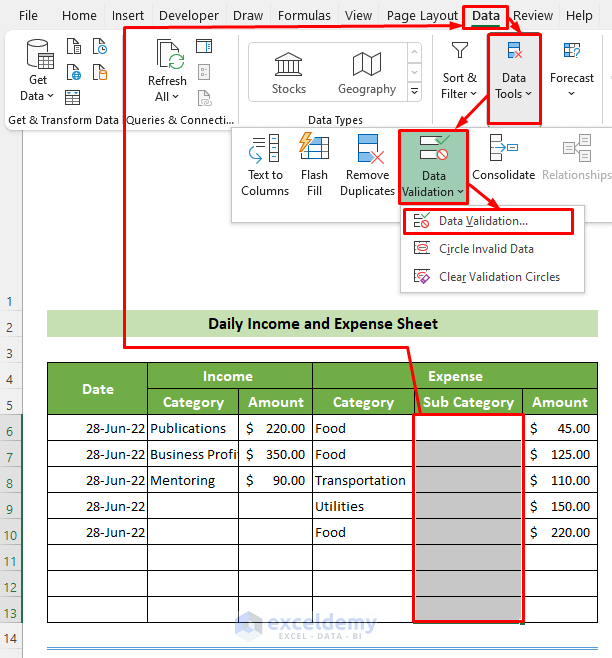Select the Stocks data type
The image size is (612, 658).
point(288,73)
